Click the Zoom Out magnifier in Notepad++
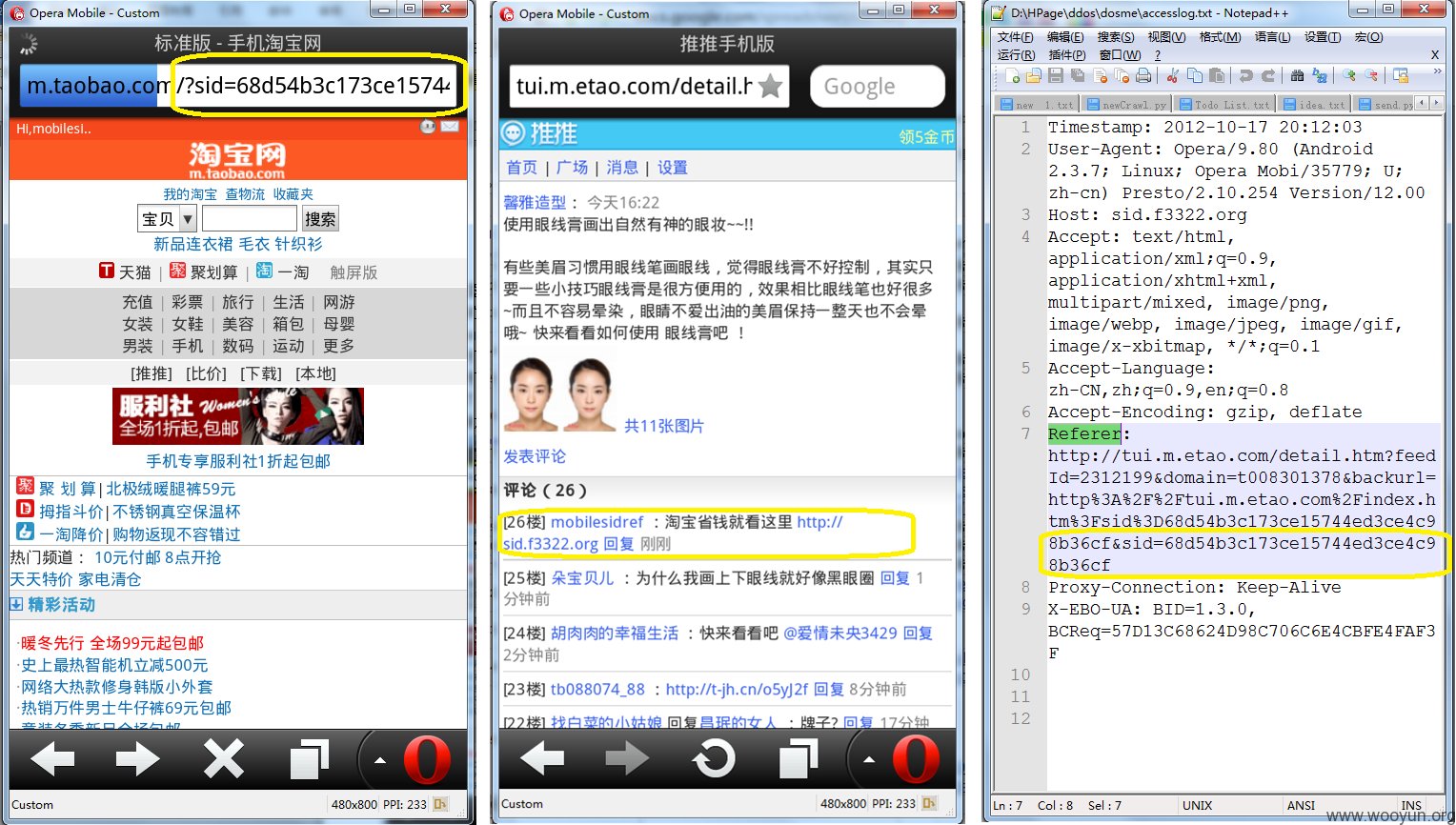The image size is (1456, 825). click(x=1371, y=75)
